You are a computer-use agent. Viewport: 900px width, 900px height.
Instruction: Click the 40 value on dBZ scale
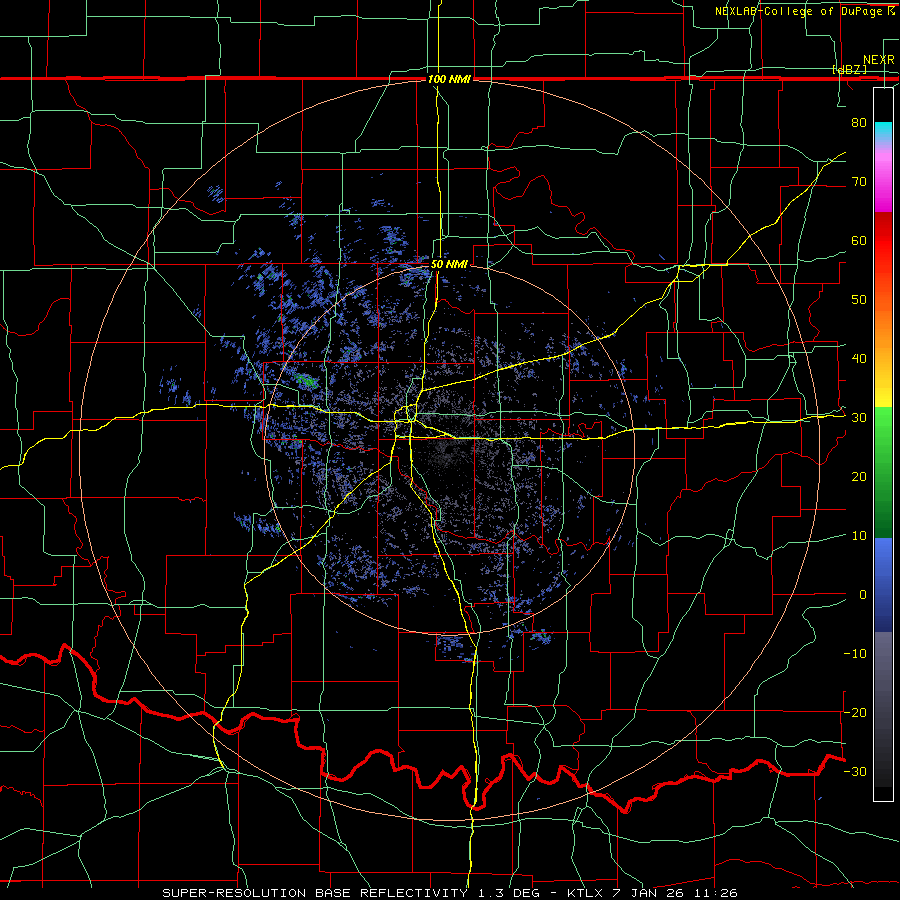(x=859, y=359)
